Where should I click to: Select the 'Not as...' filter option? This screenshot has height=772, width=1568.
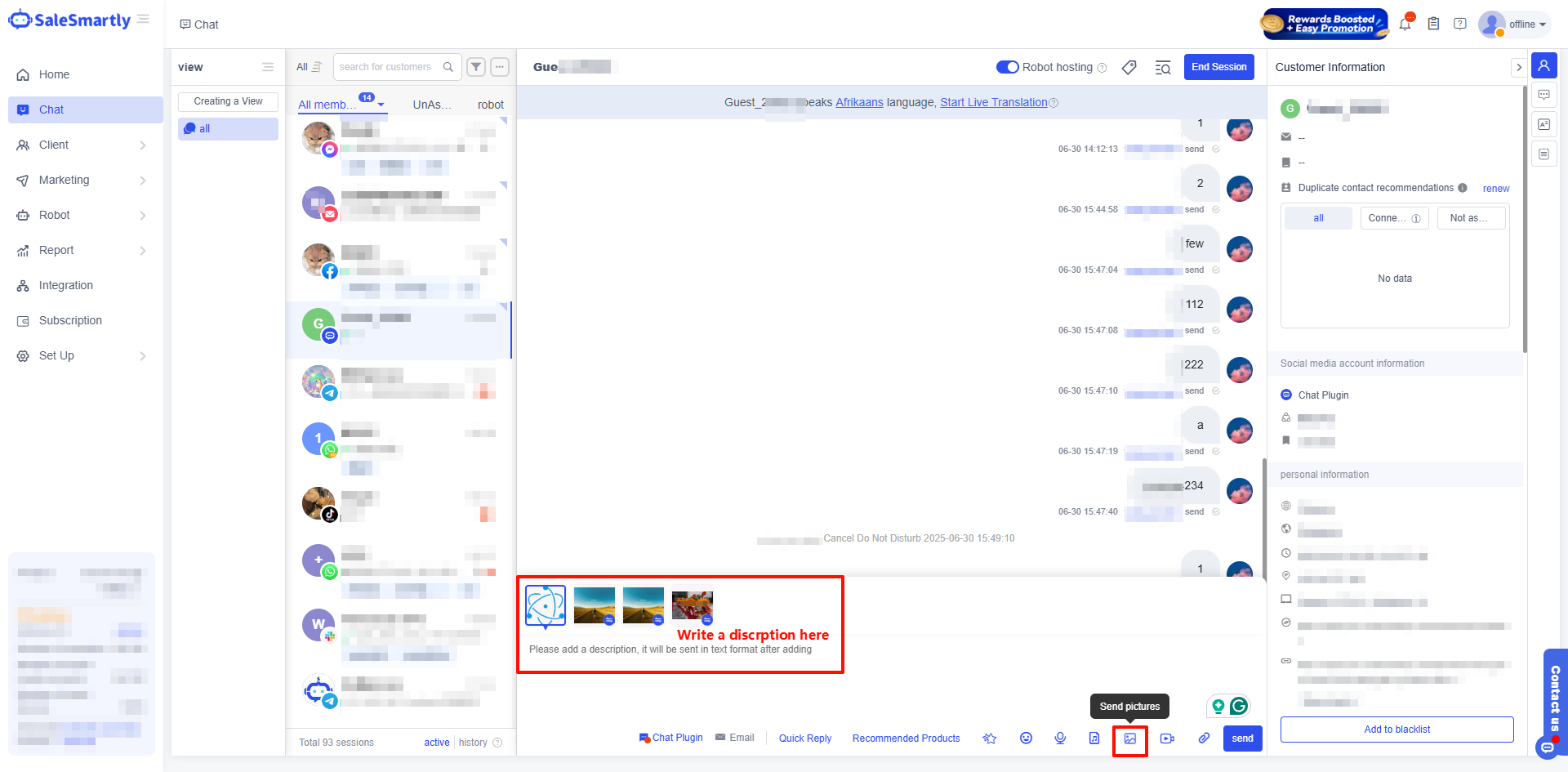pyautogui.click(x=1468, y=218)
